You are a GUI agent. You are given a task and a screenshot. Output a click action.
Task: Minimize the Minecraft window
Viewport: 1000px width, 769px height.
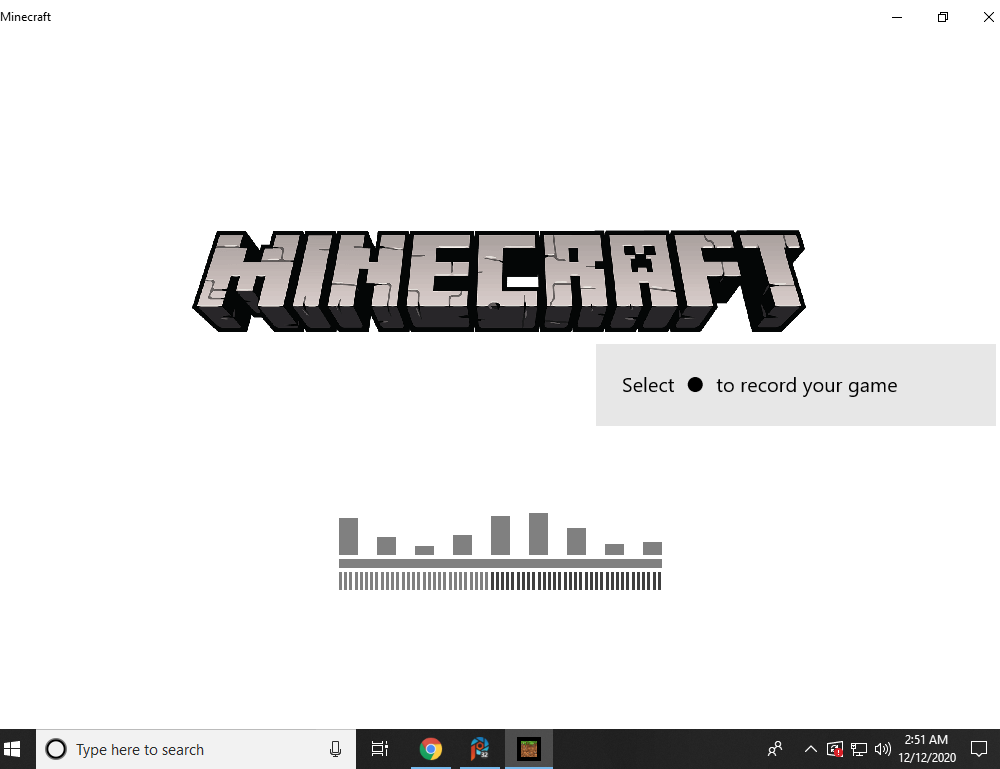pyautogui.click(x=897, y=17)
